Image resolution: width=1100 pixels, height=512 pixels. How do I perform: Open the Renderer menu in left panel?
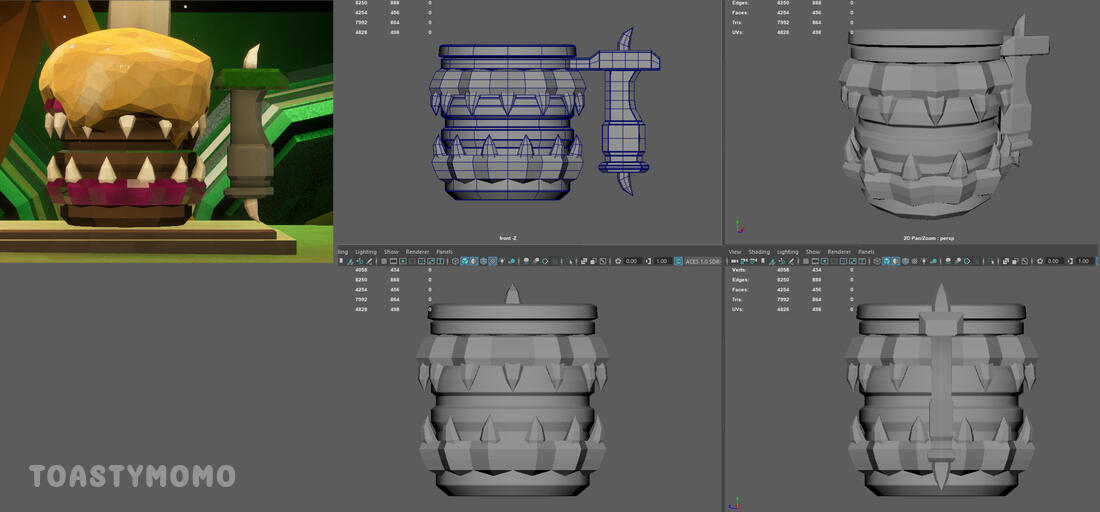pyautogui.click(x=419, y=252)
